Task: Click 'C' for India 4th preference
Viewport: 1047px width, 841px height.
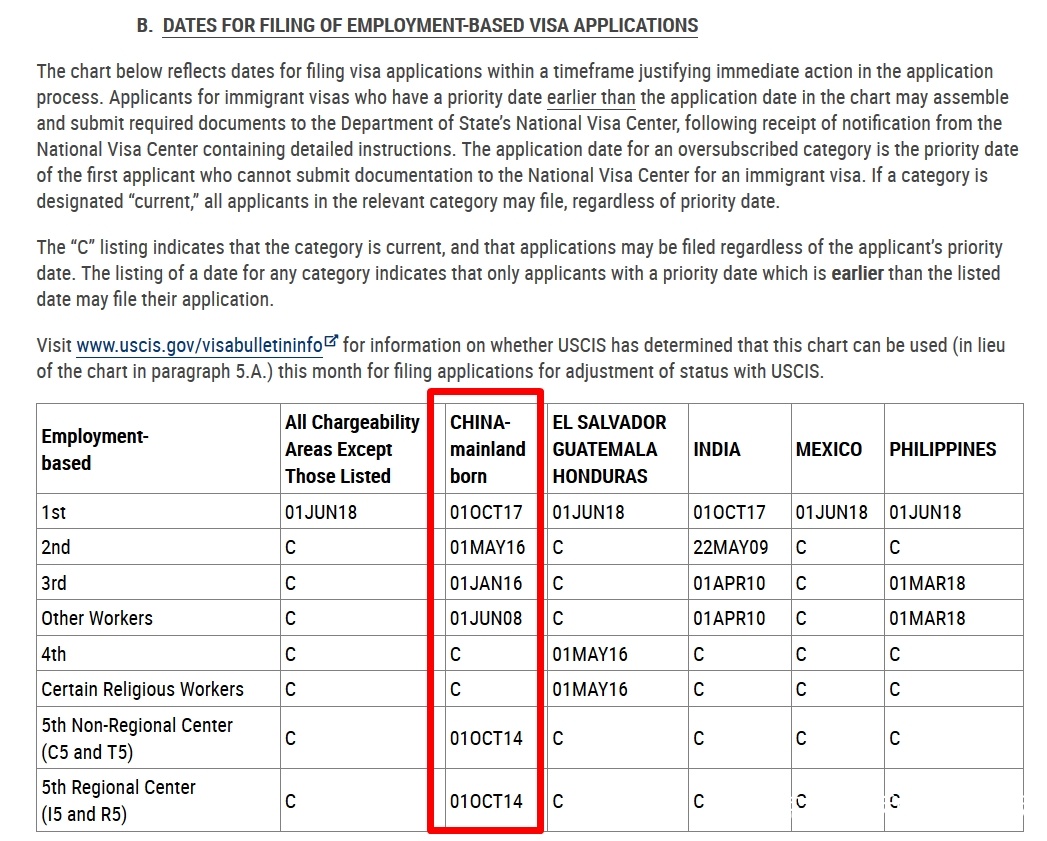Action: click(698, 654)
